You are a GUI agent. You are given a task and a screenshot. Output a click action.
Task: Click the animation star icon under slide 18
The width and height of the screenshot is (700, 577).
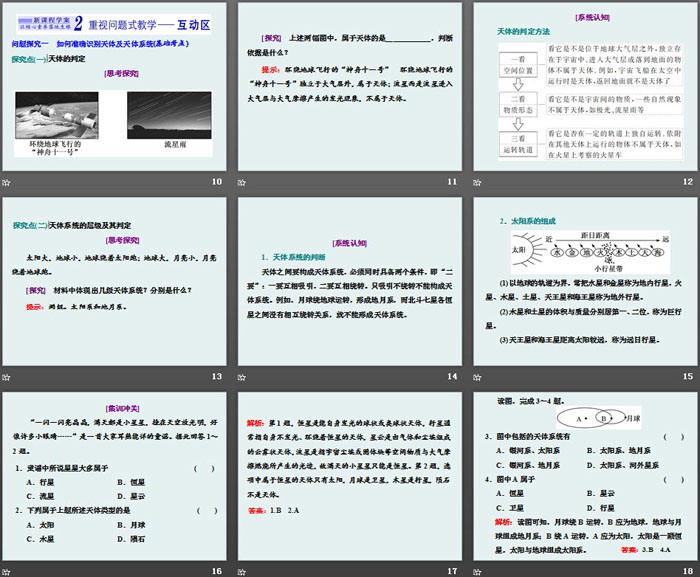(477, 571)
